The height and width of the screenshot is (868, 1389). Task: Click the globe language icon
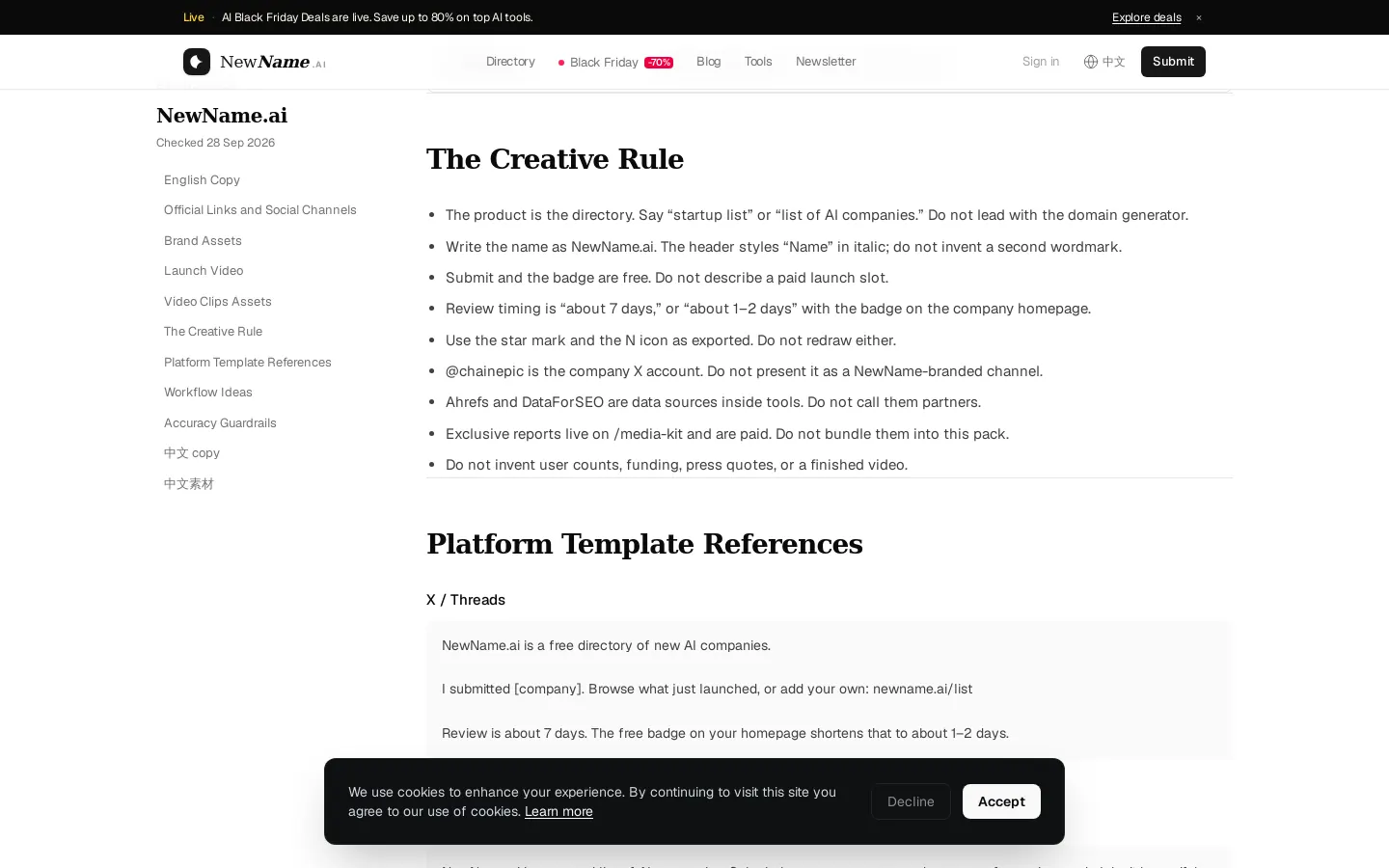pyautogui.click(x=1091, y=62)
